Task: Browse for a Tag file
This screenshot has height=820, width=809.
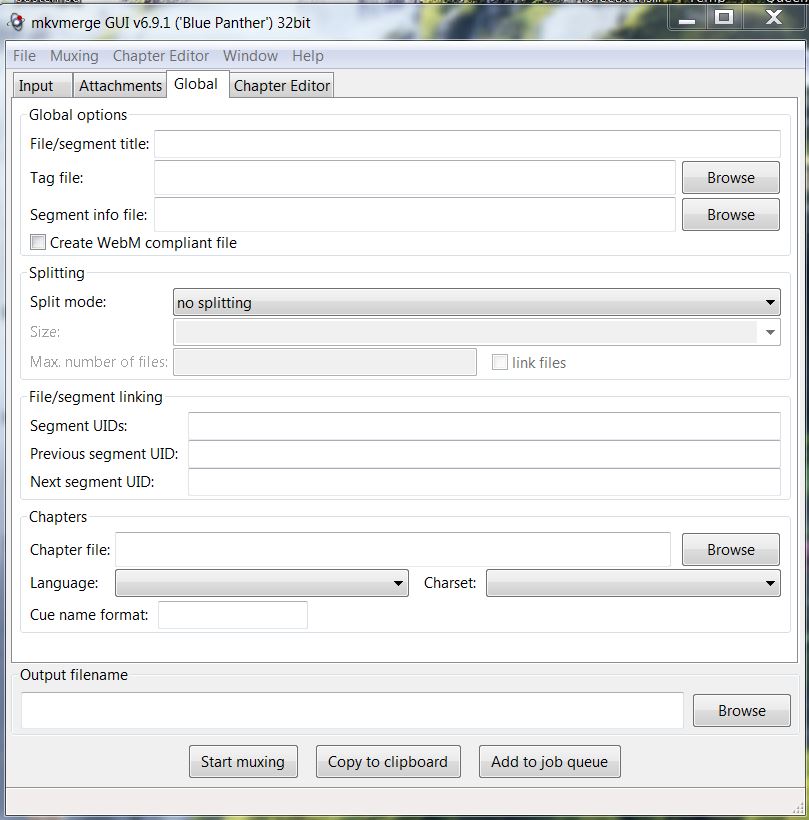Action: pyautogui.click(x=731, y=178)
